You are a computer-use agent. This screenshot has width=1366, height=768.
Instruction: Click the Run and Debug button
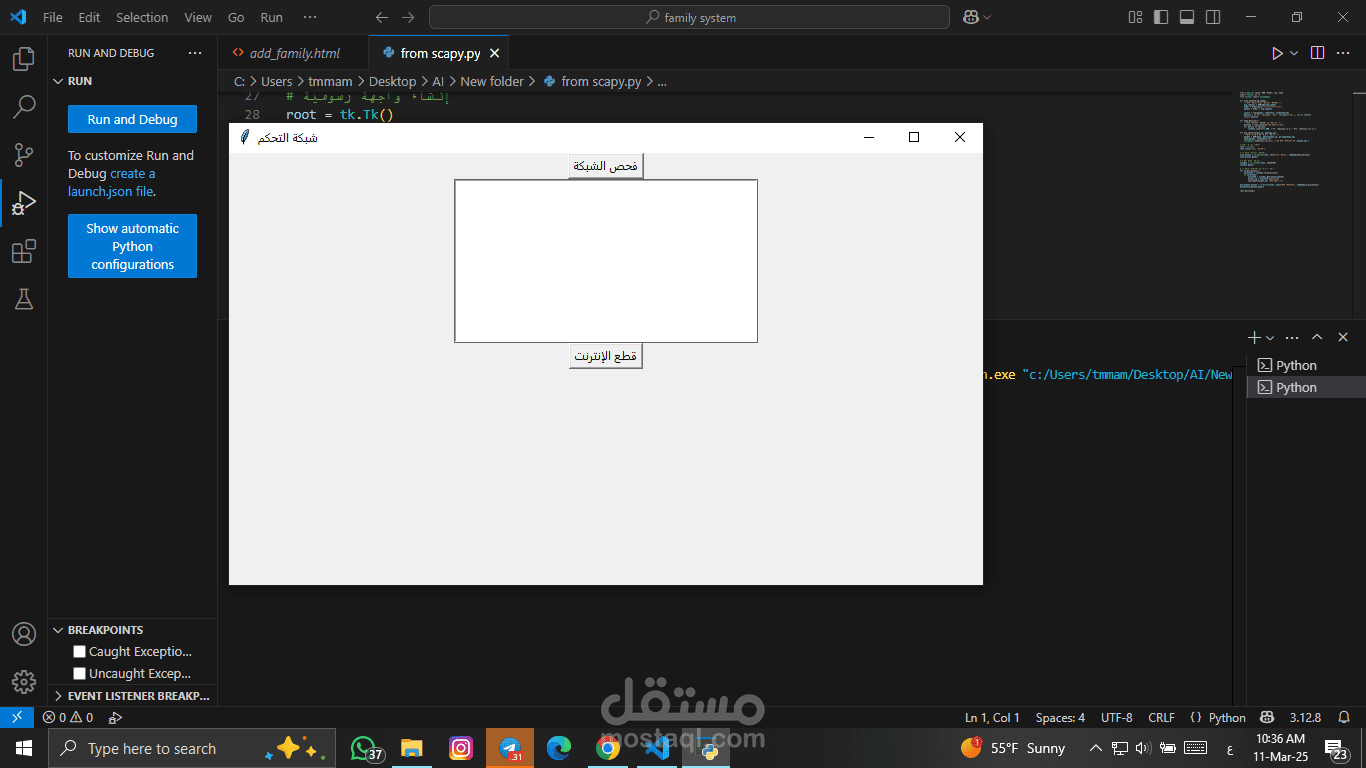point(132,119)
